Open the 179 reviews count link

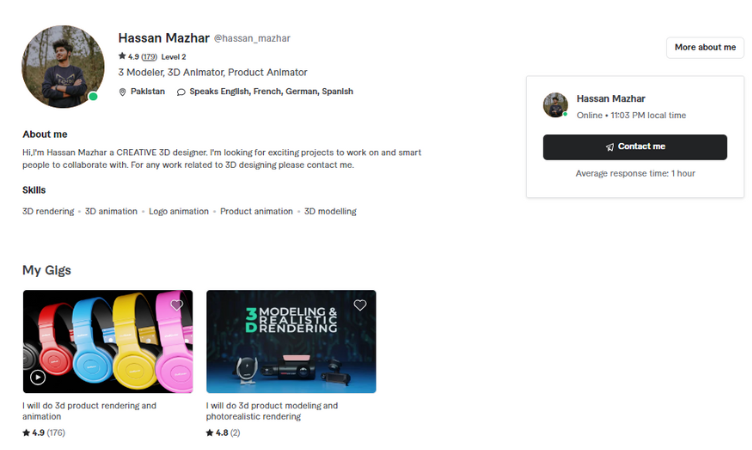point(149,57)
